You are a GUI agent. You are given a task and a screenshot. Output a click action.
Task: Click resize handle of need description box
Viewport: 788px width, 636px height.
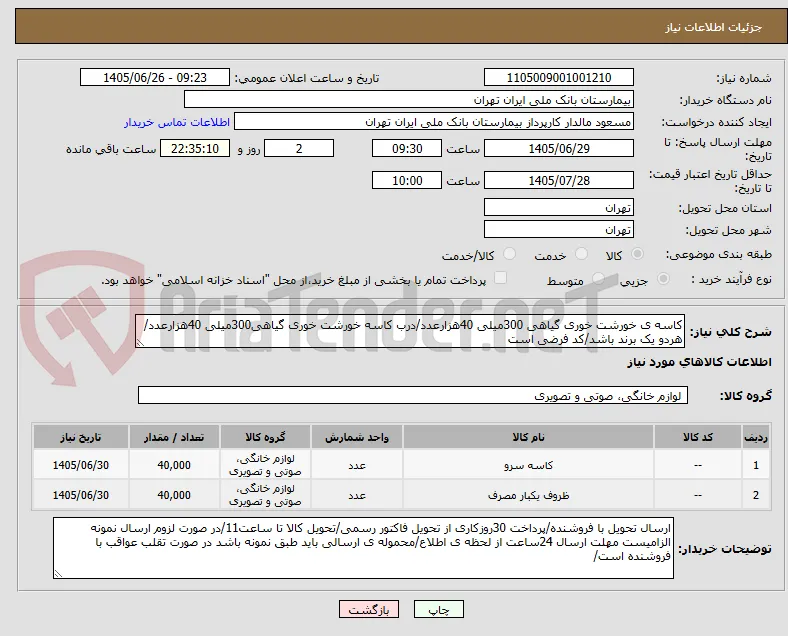pyautogui.click(x=140, y=343)
